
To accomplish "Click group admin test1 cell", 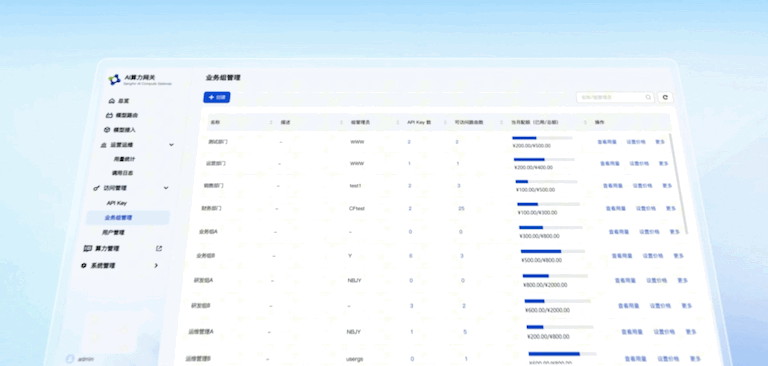I will point(355,186).
